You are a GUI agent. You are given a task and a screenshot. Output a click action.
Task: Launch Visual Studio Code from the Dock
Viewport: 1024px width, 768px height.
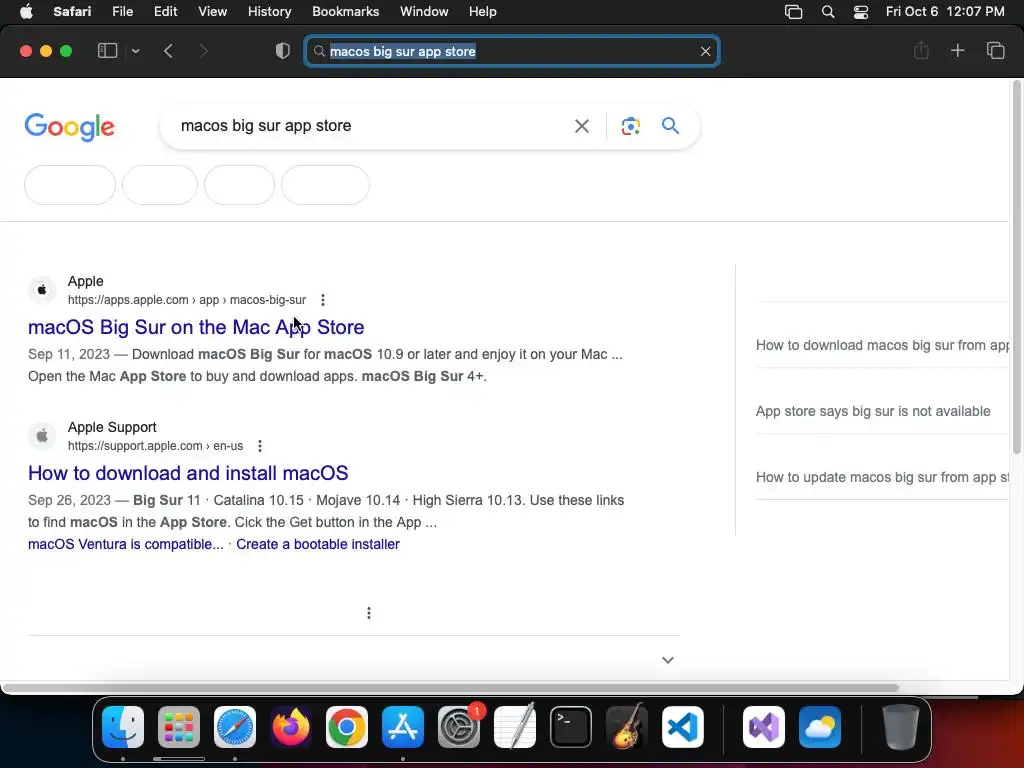[x=682, y=726]
